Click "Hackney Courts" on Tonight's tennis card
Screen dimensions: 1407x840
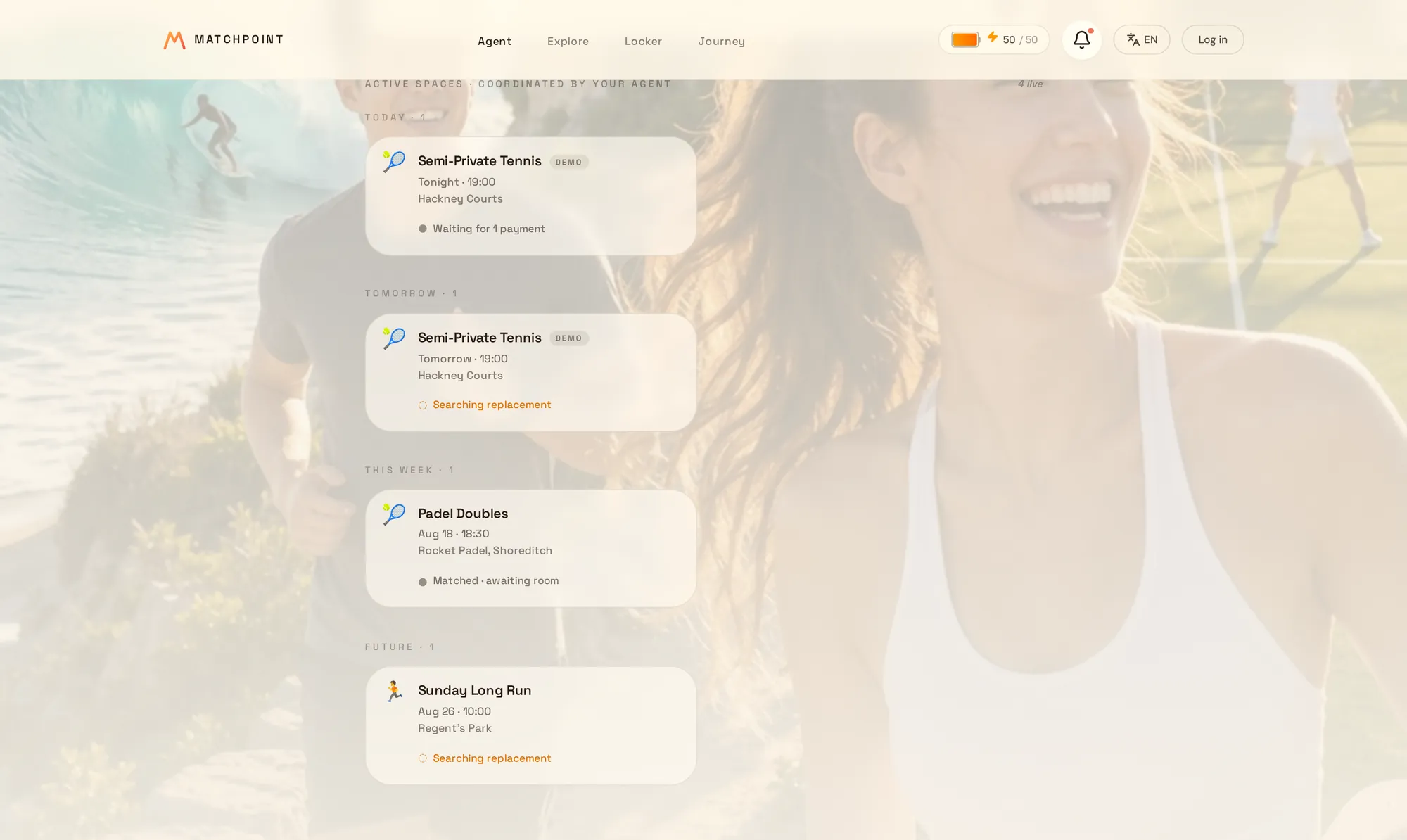tap(461, 198)
